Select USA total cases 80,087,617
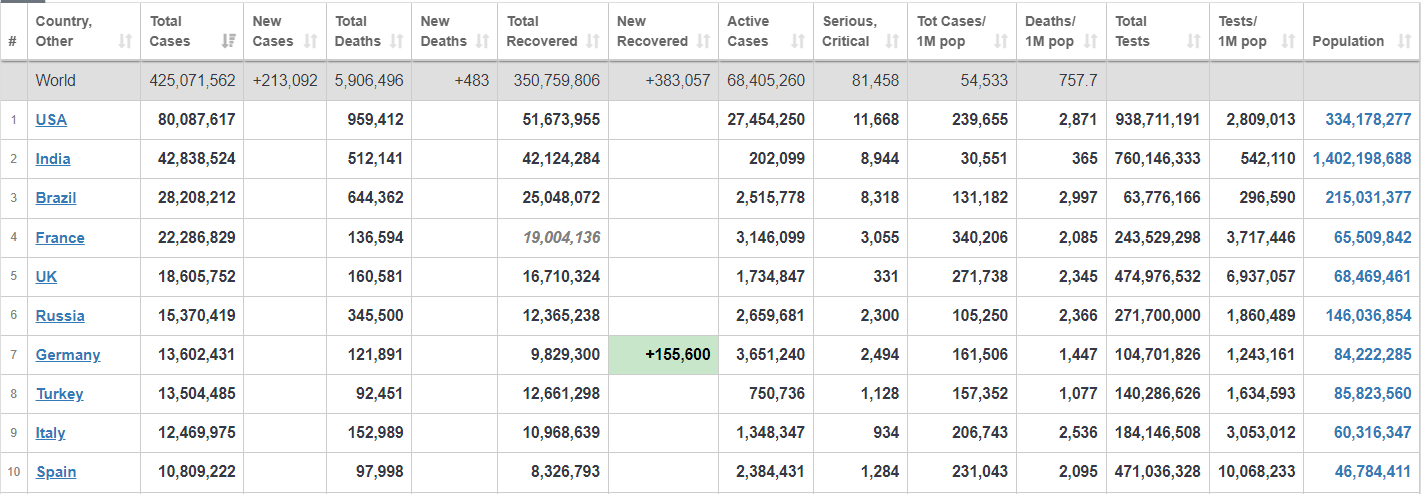This screenshot has width=1421, height=494. tap(197, 120)
